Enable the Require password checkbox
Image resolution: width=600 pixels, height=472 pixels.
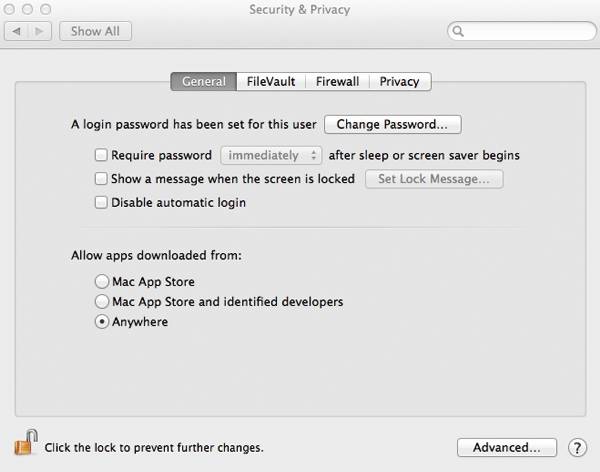(101, 155)
